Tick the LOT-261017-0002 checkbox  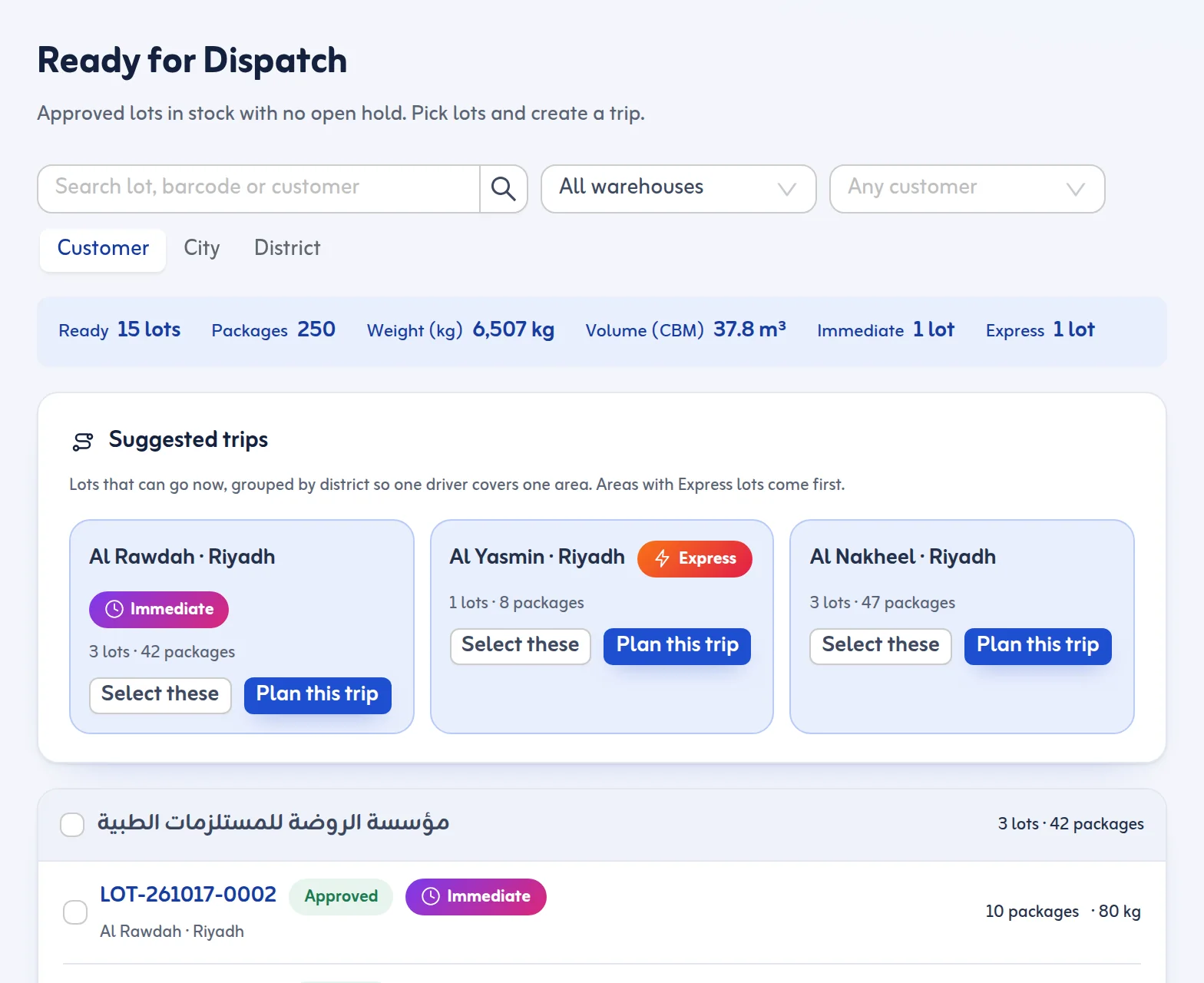75,912
